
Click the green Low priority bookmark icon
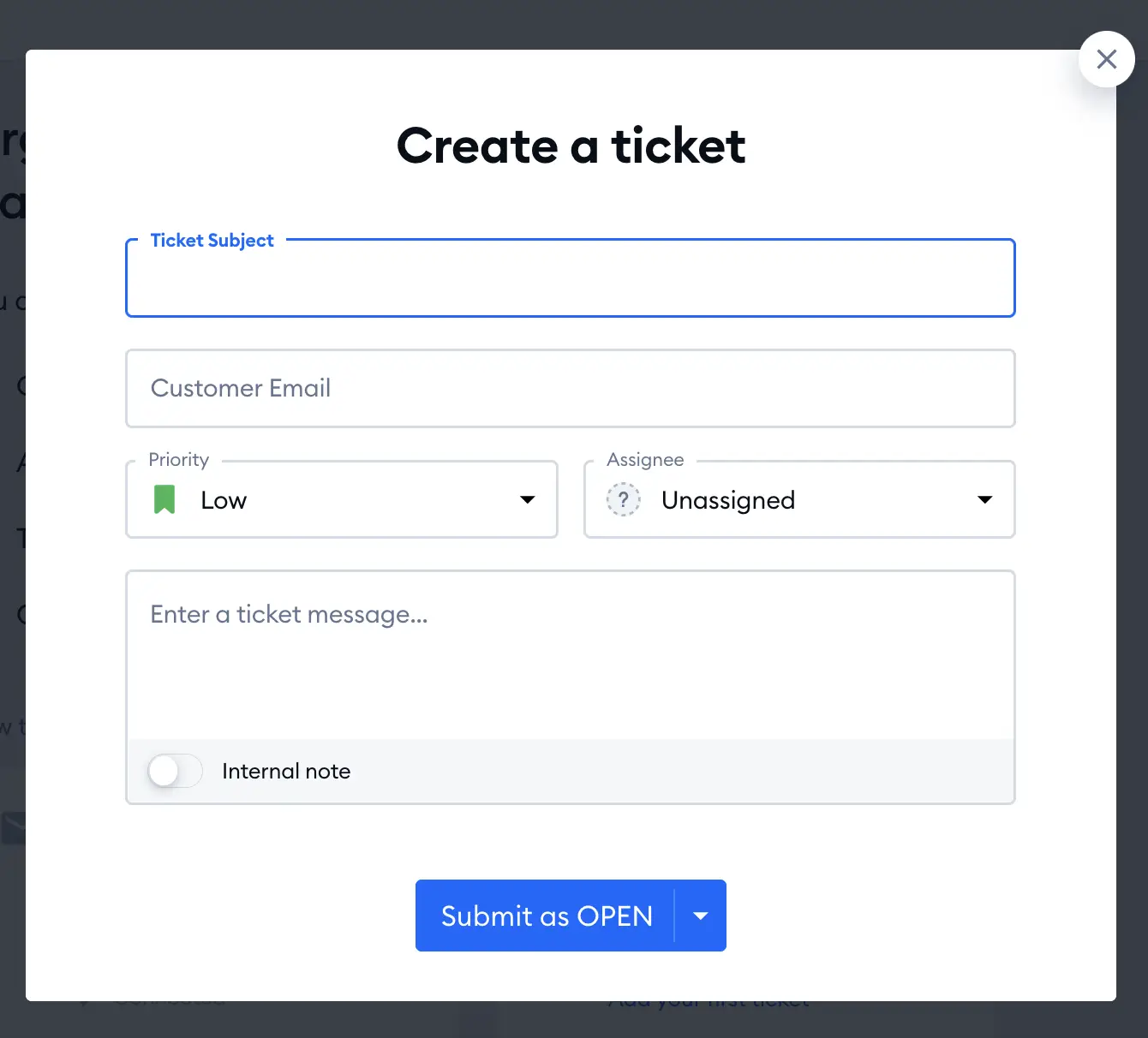click(x=164, y=499)
